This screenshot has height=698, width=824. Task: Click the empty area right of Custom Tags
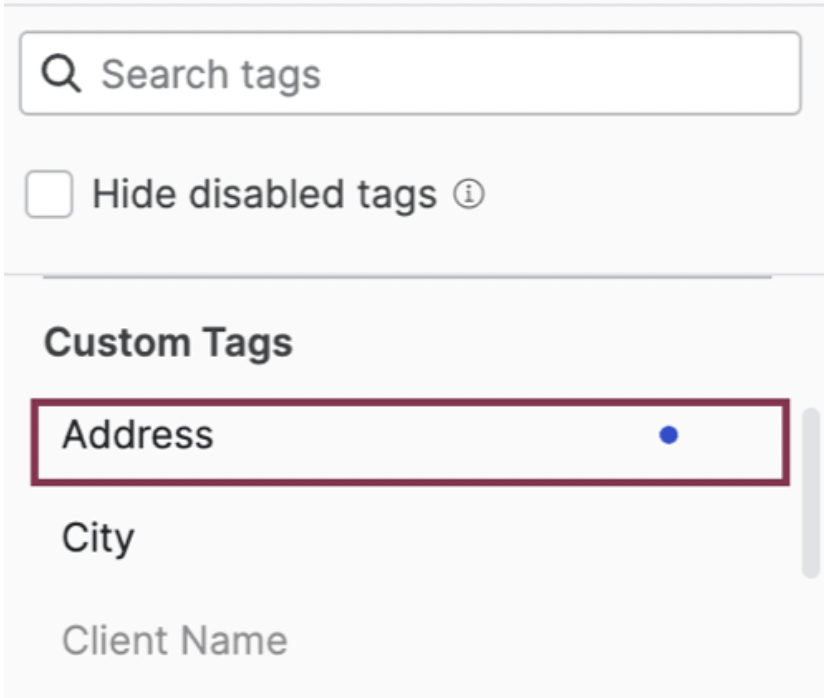tap(550, 343)
